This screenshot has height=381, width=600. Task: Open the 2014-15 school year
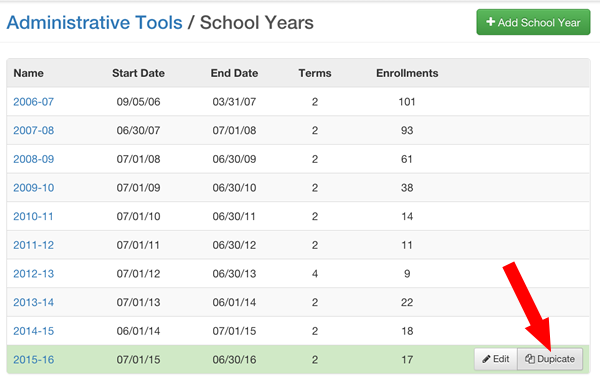34,331
